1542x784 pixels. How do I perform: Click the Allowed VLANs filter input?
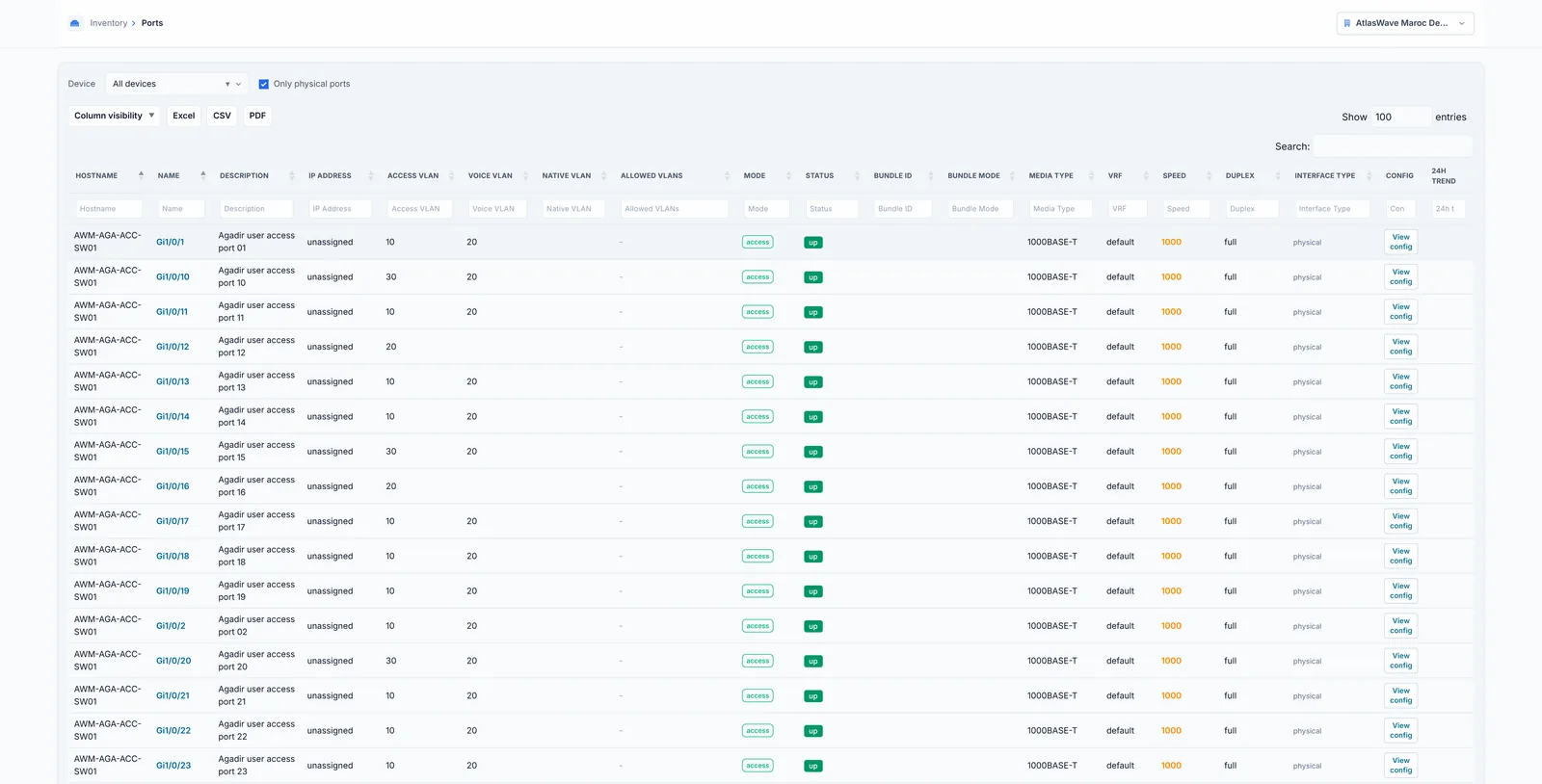tap(675, 208)
